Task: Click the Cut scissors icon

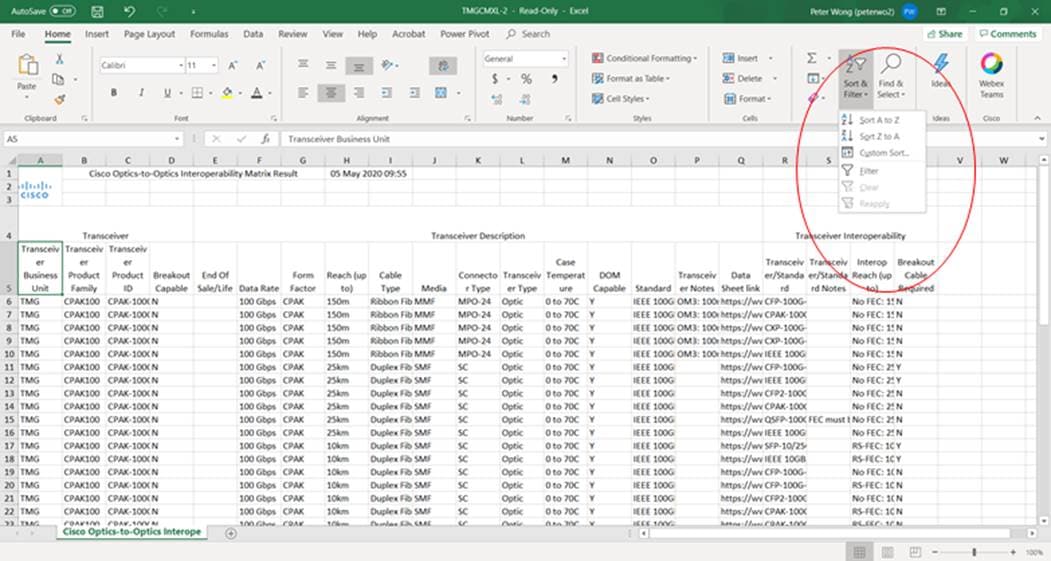Action: click(59, 59)
